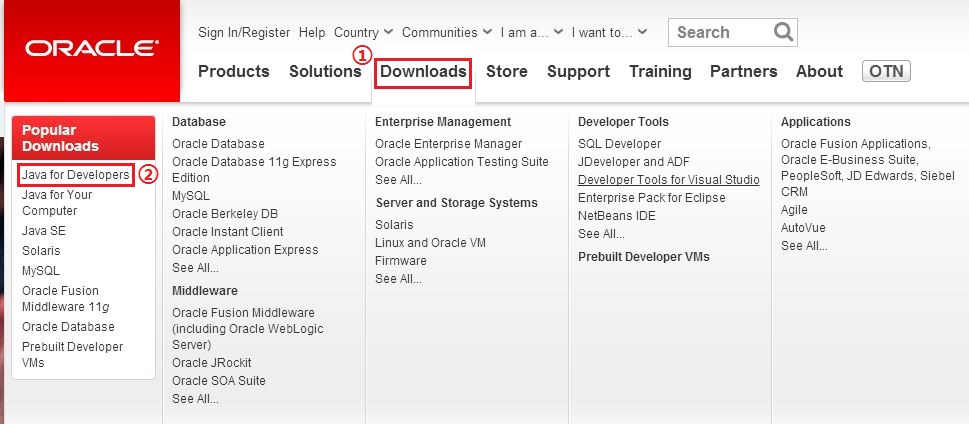
Task: Open the SQL Developer download link
Action: (x=619, y=144)
